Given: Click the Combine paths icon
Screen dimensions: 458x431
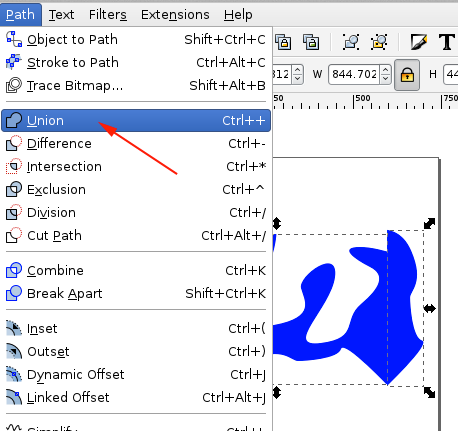Looking at the screenshot, I should [x=14, y=270].
